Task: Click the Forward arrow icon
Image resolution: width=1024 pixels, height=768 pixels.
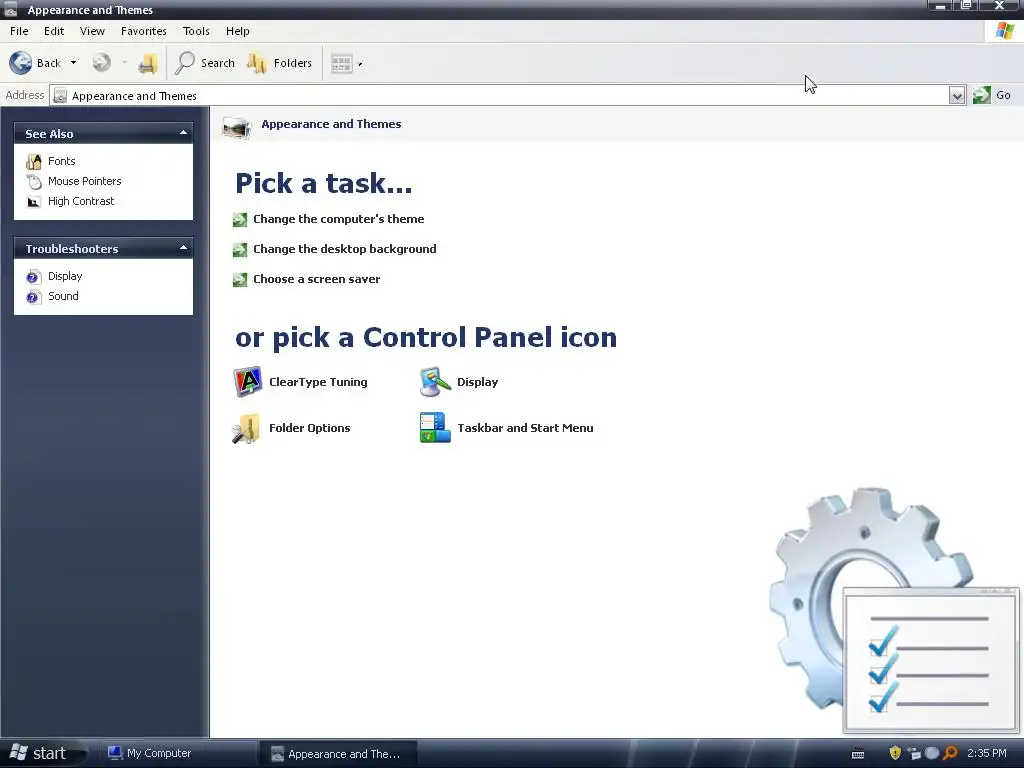Action: tap(101, 63)
